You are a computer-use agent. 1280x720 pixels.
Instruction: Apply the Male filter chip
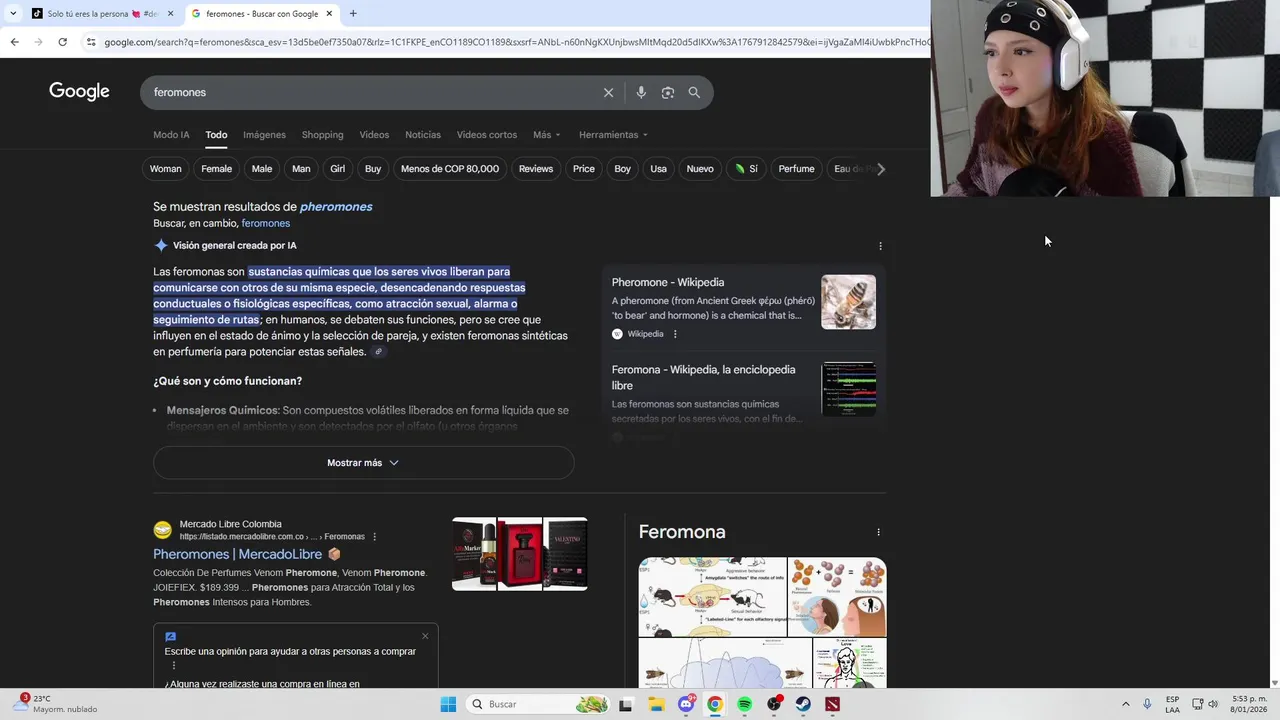(262, 169)
